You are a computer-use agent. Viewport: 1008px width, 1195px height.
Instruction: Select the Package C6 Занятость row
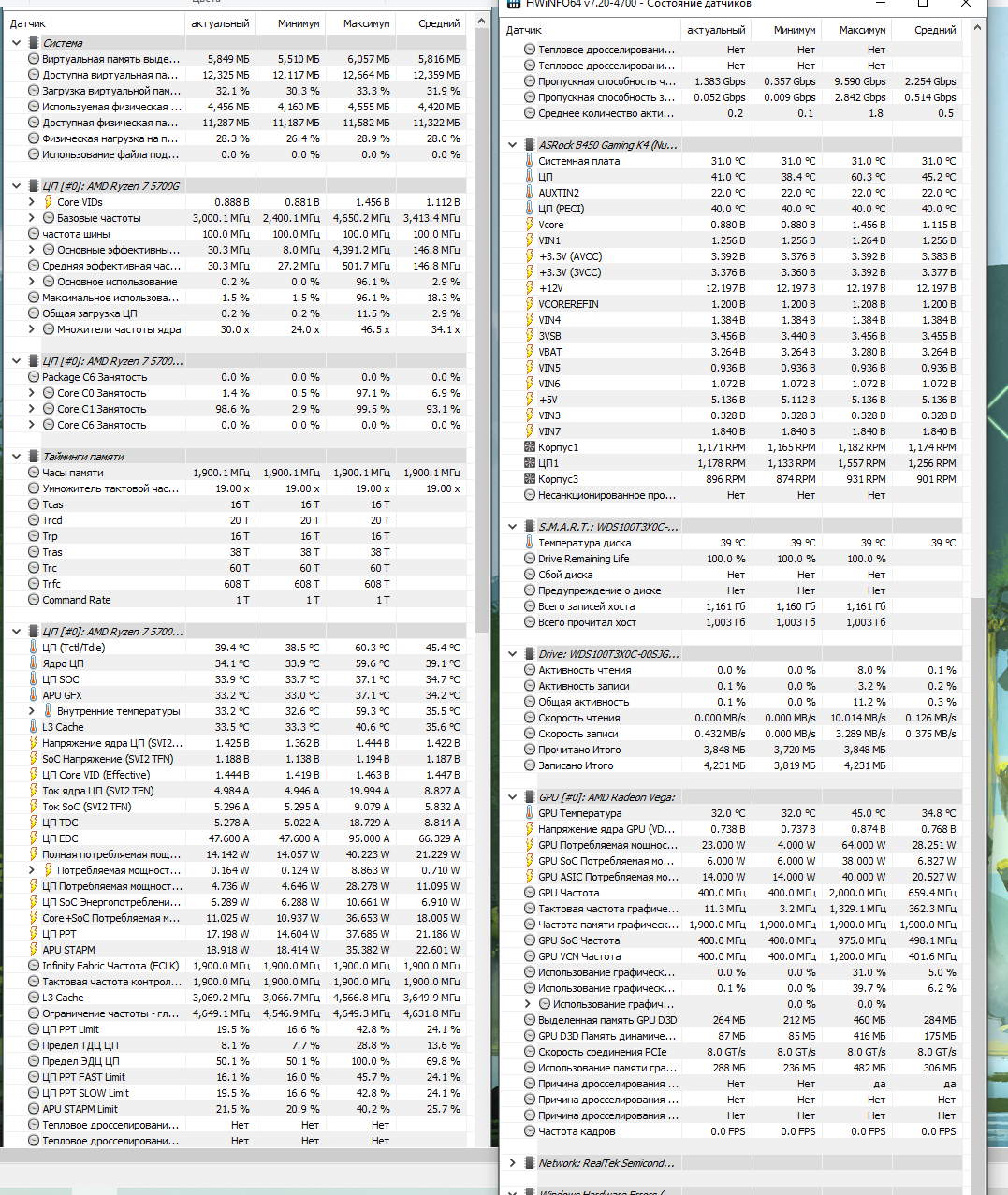pyautogui.click(x=234, y=377)
